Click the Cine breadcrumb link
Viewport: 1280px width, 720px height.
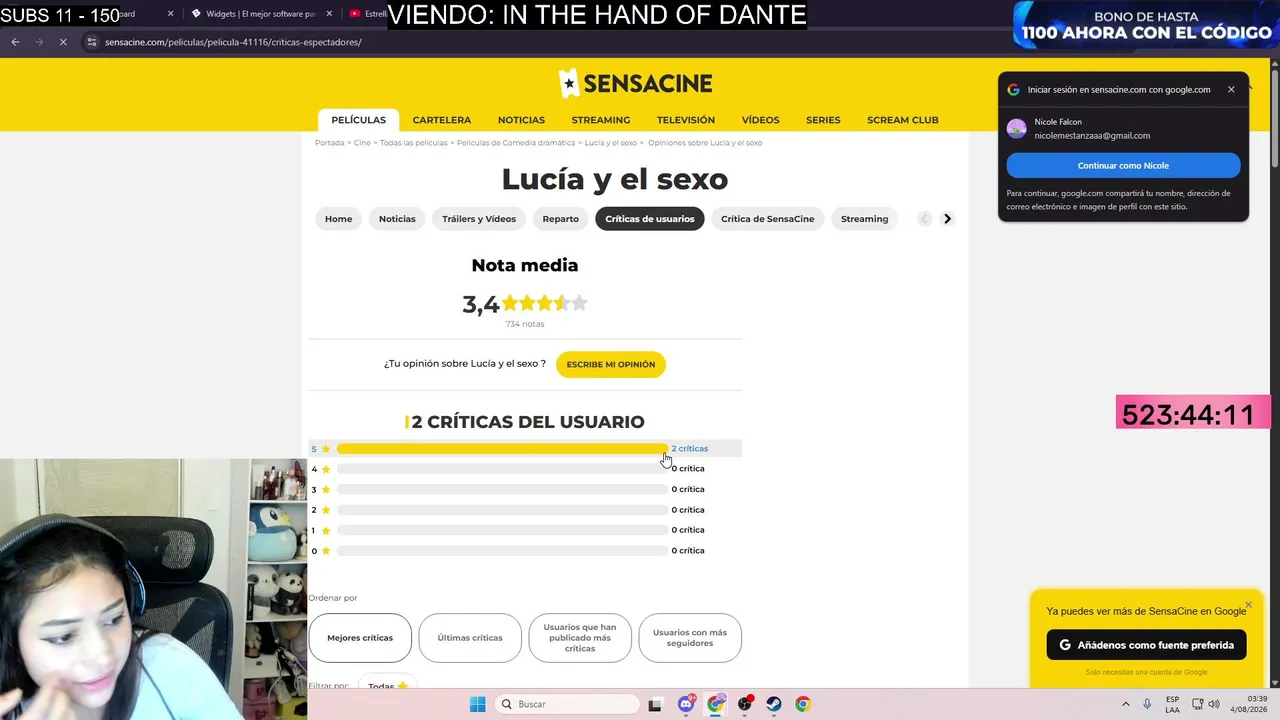click(x=362, y=143)
